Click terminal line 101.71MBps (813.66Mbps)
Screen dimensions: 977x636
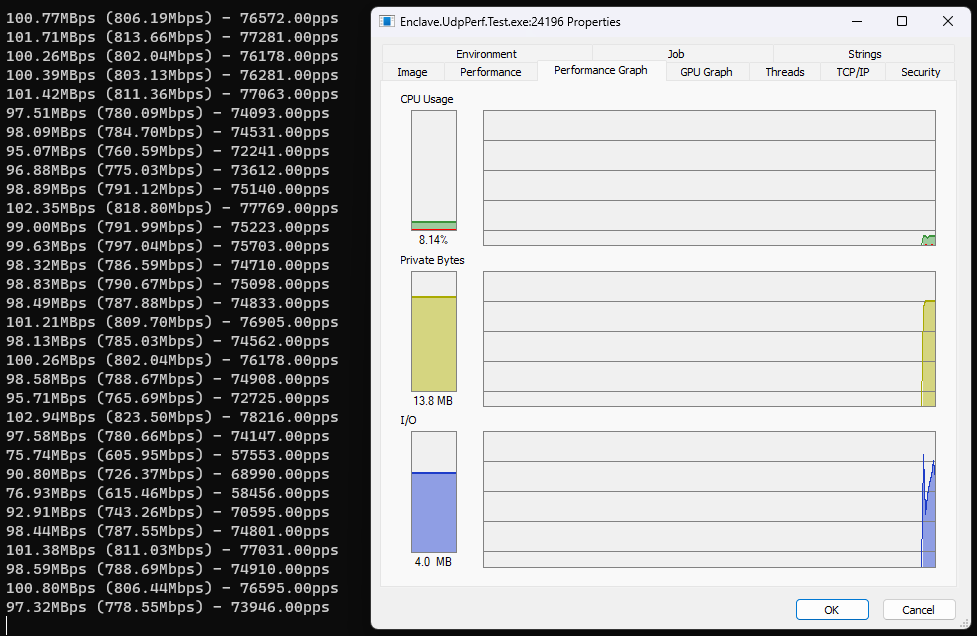pyautogui.click(x=172, y=37)
